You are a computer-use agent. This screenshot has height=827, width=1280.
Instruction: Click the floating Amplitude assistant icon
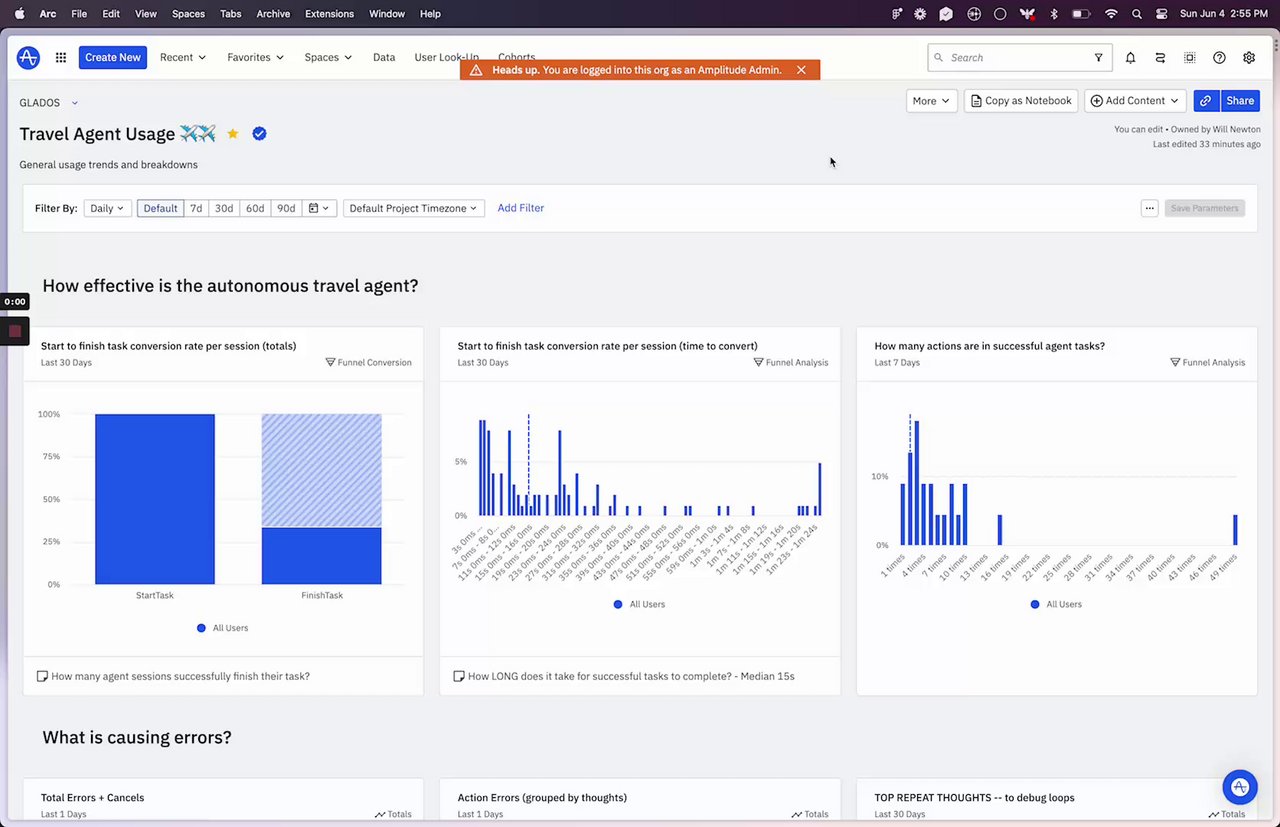coord(1240,786)
